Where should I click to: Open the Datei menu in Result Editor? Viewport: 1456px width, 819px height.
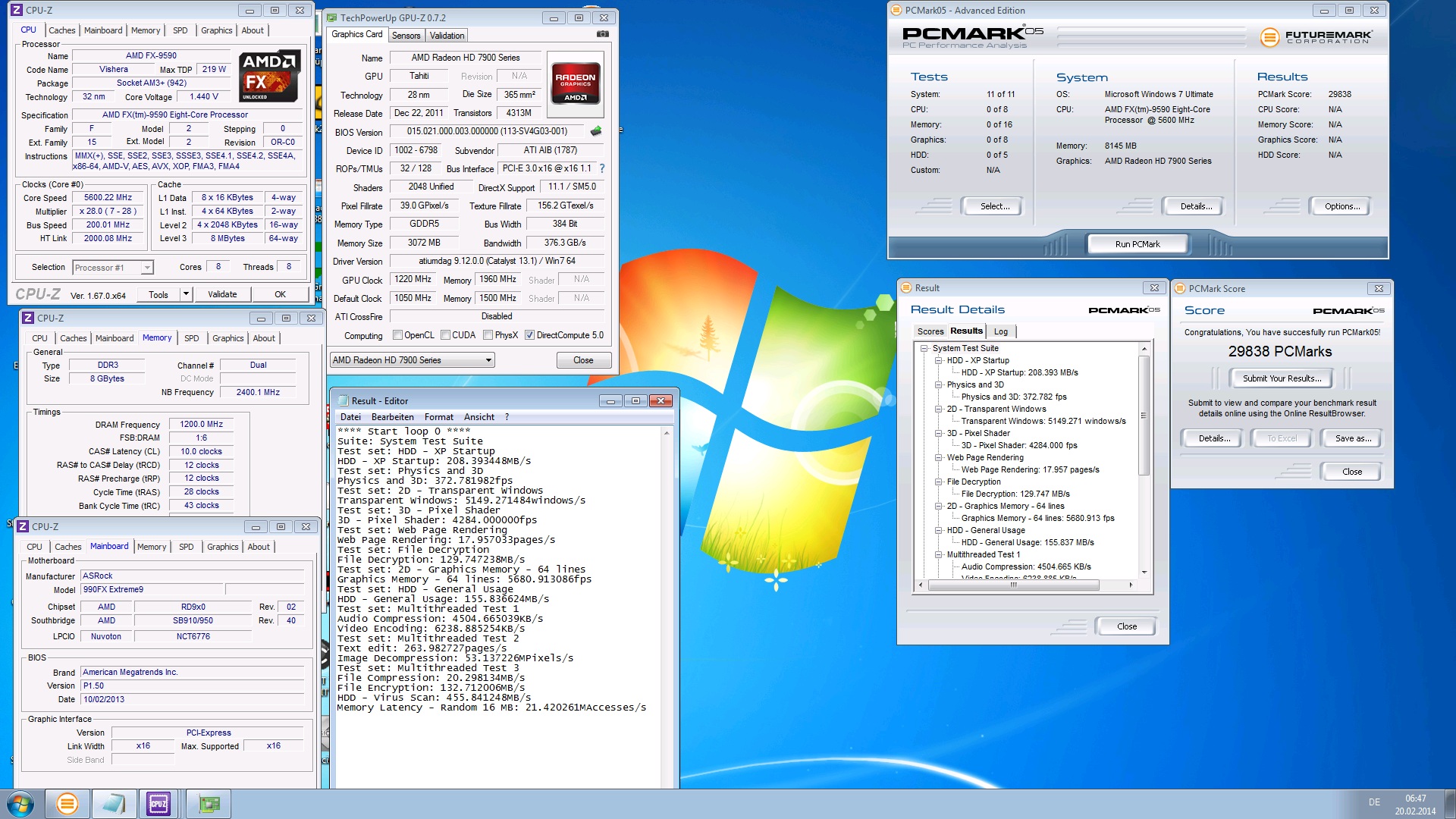click(350, 417)
